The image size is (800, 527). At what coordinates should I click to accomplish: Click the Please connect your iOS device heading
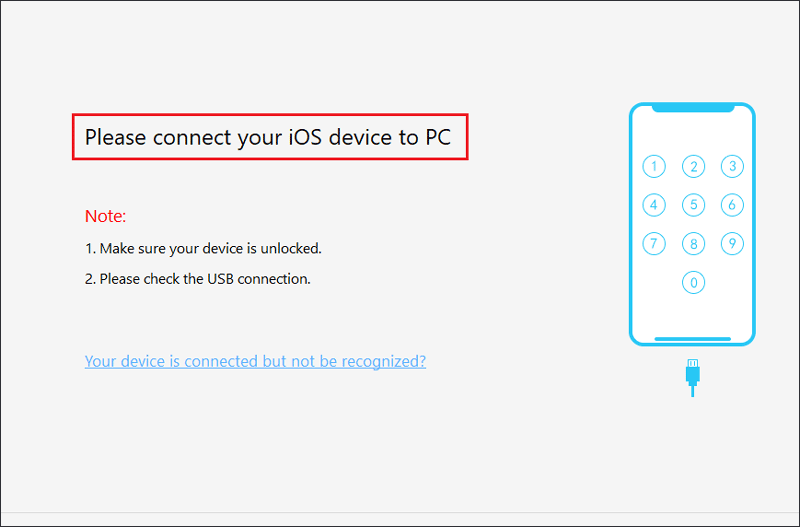(268, 137)
